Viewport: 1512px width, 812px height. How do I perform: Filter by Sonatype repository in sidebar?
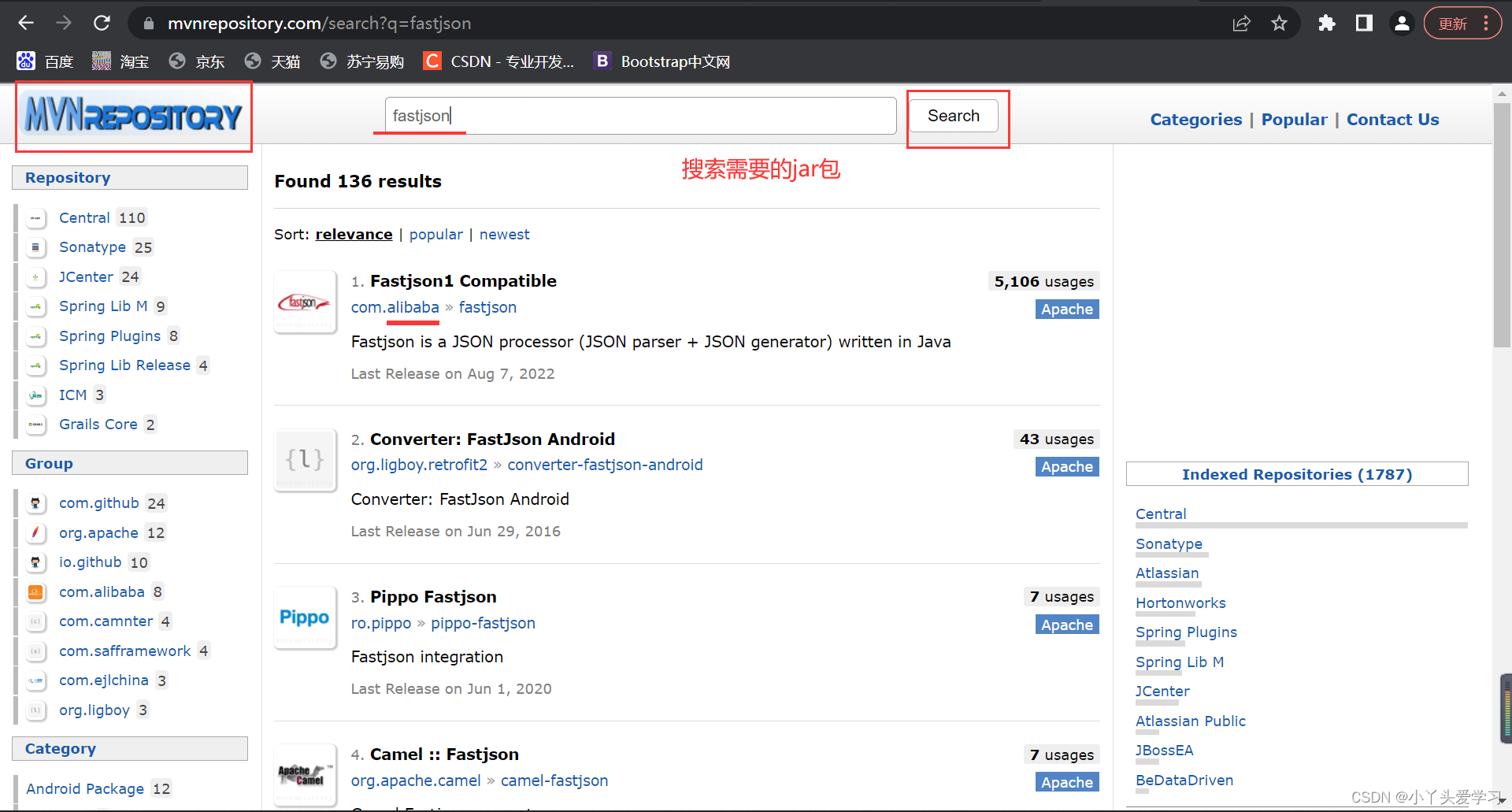[92, 247]
